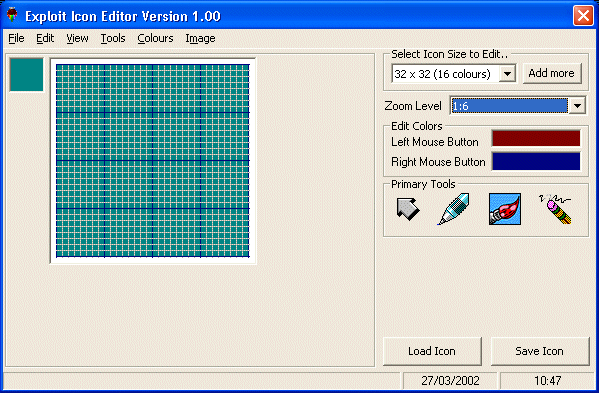
Task: Close the Exploit Icon Editor window
Action: pos(583,16)
